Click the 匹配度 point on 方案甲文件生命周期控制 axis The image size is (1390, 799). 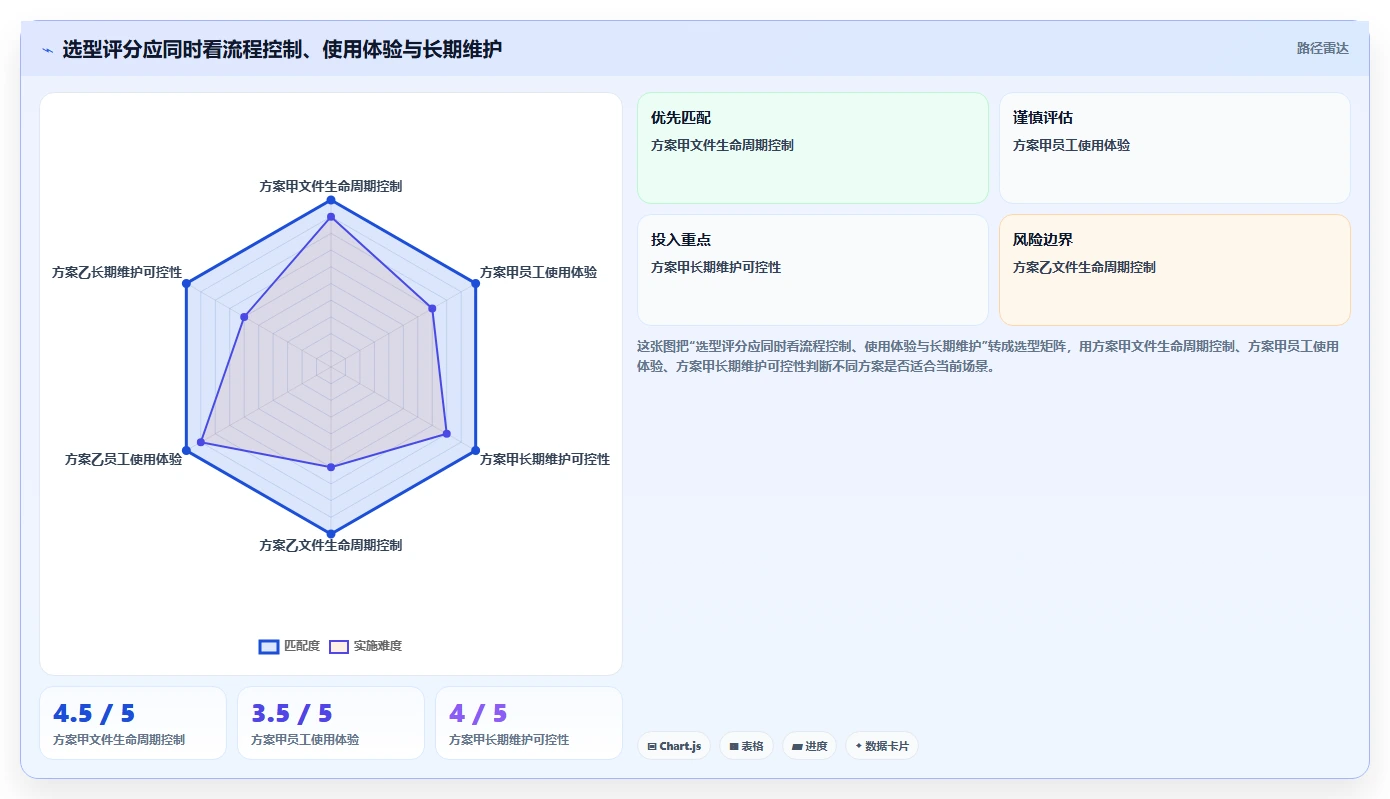[331, 200]
